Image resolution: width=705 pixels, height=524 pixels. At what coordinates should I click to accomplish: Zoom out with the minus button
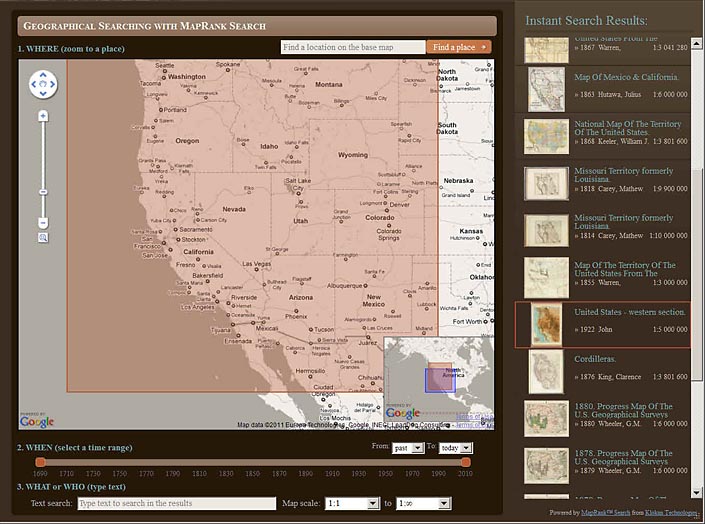43,222
